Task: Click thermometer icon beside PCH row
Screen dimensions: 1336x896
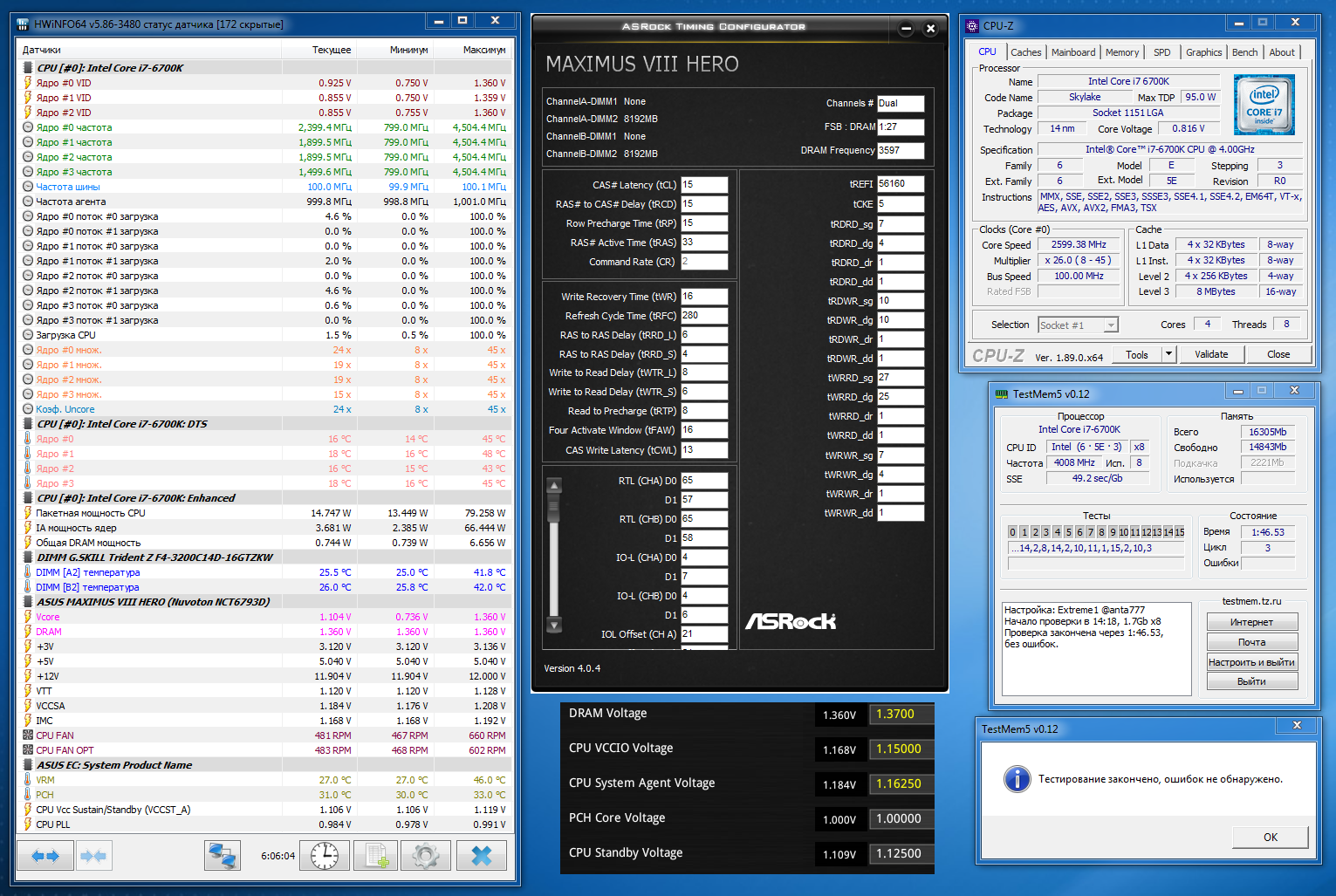Action: click(28, 795)
